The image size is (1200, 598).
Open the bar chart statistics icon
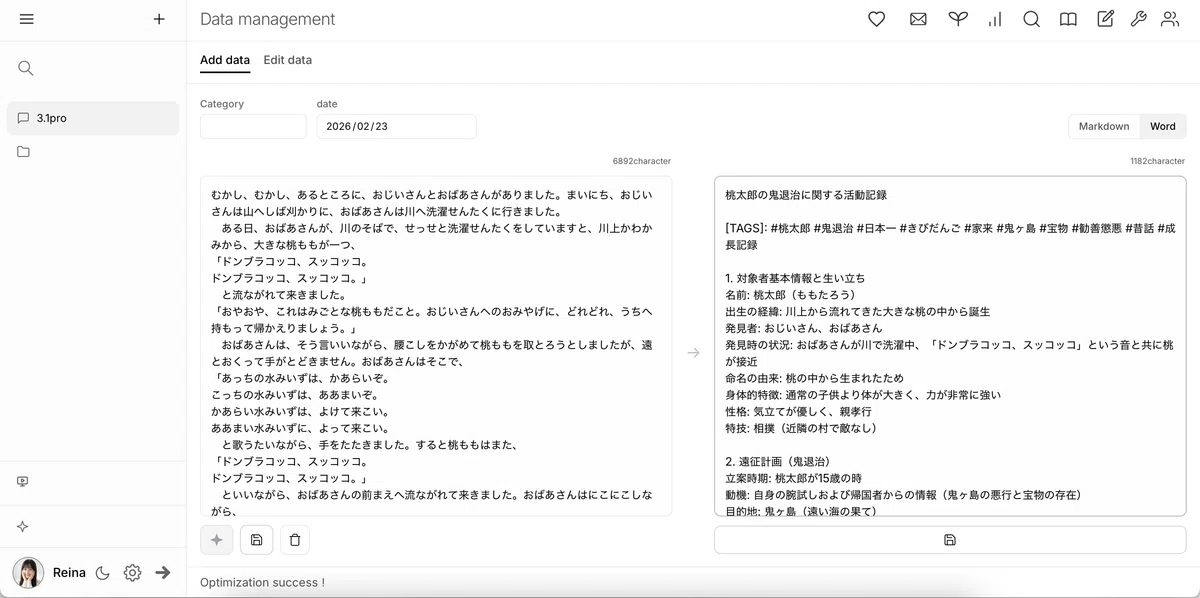(x=995, y=19)
